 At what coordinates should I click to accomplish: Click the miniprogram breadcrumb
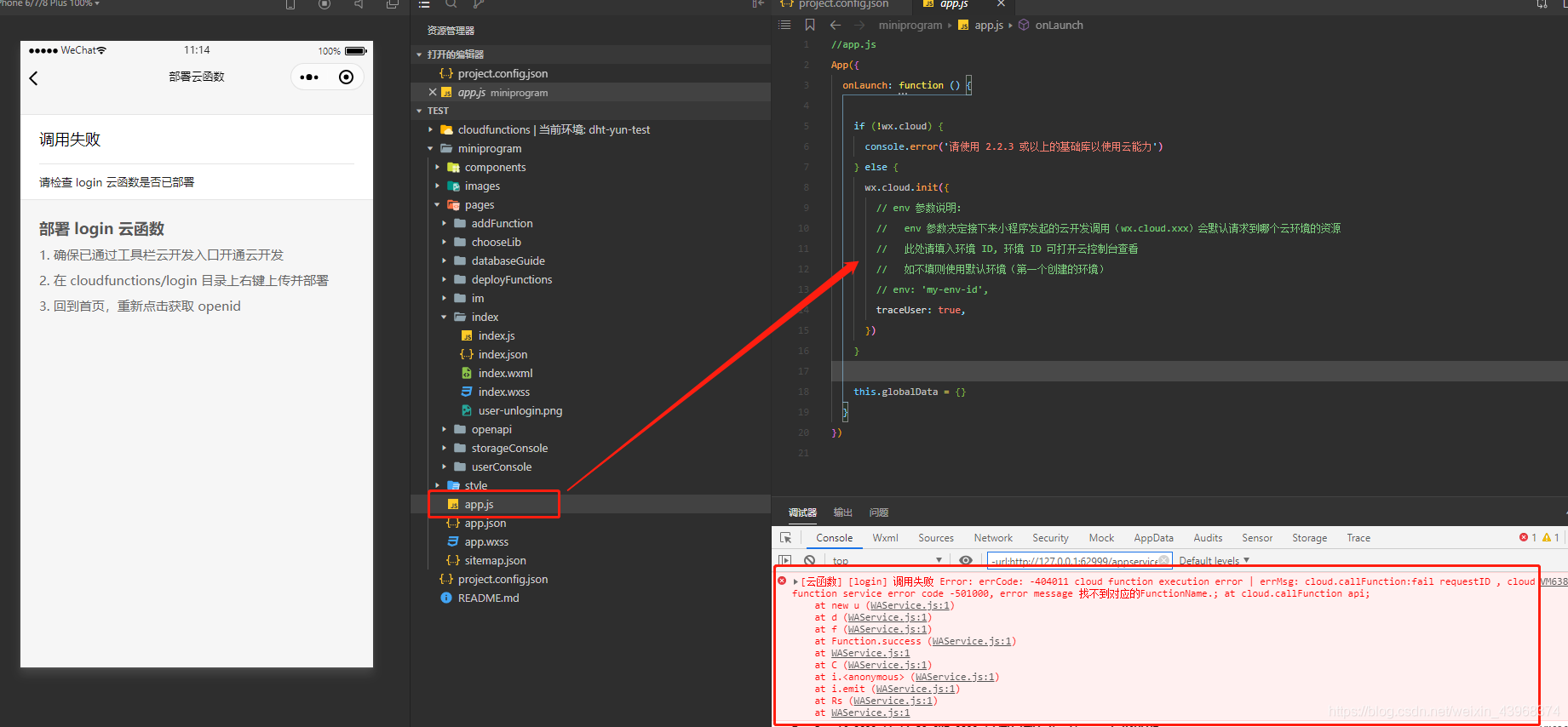click(910, 25)
